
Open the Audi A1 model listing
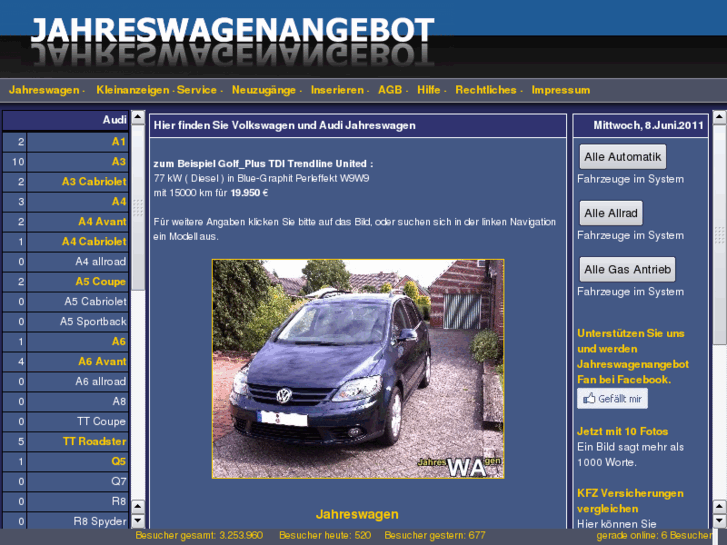point(119,141)
